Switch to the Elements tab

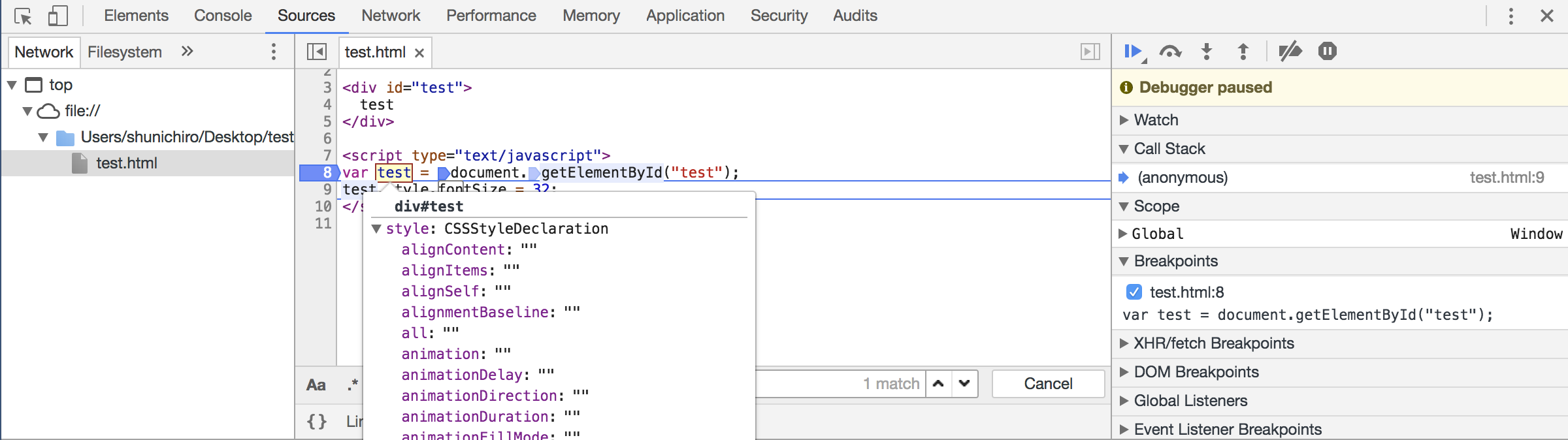tap(136, 16)
